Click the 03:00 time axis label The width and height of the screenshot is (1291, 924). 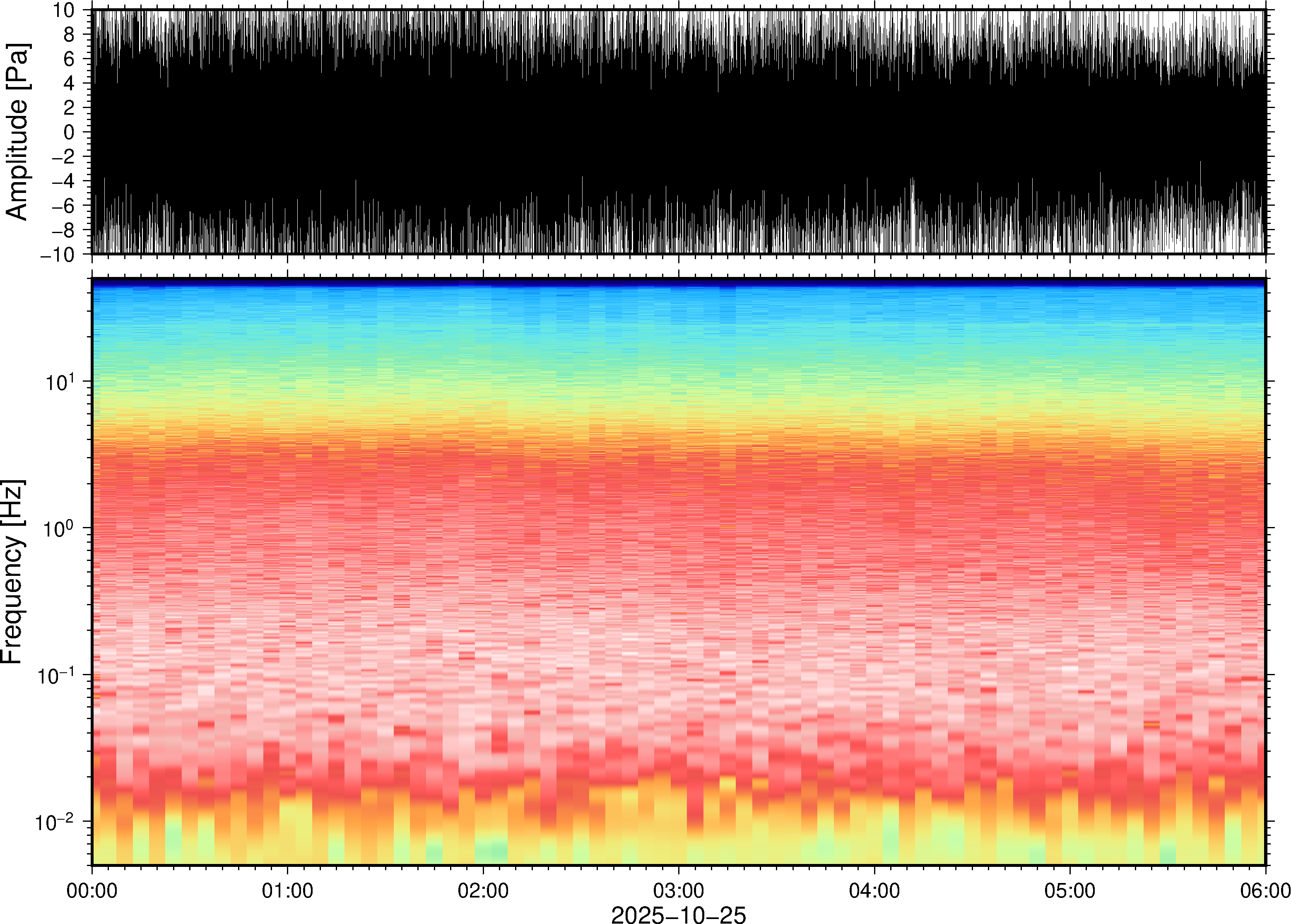coord(678,890)
